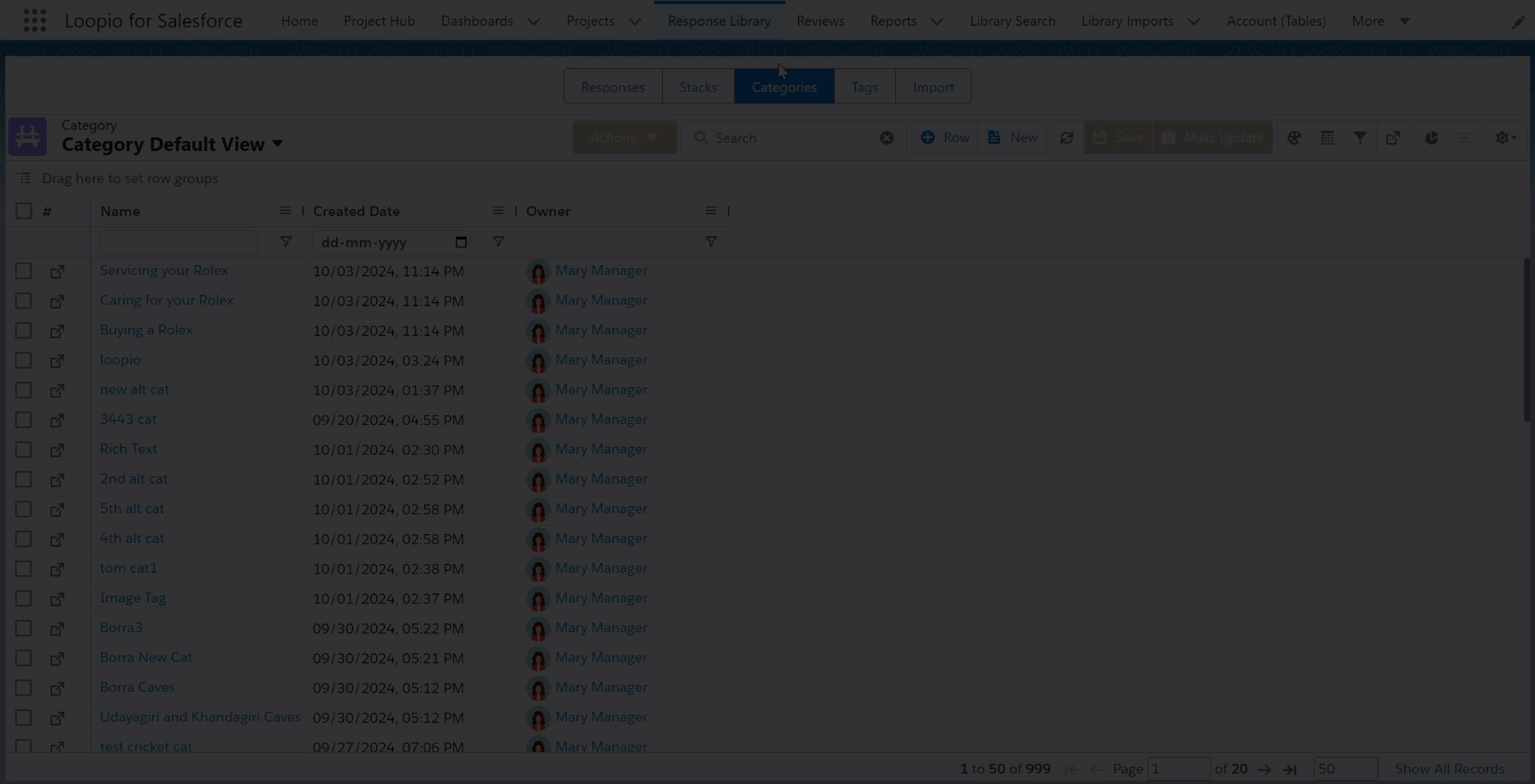Open Mary Manager owner link in 5th alt cat row
Screen dimensions: 1535x784
tap(601, 508)
